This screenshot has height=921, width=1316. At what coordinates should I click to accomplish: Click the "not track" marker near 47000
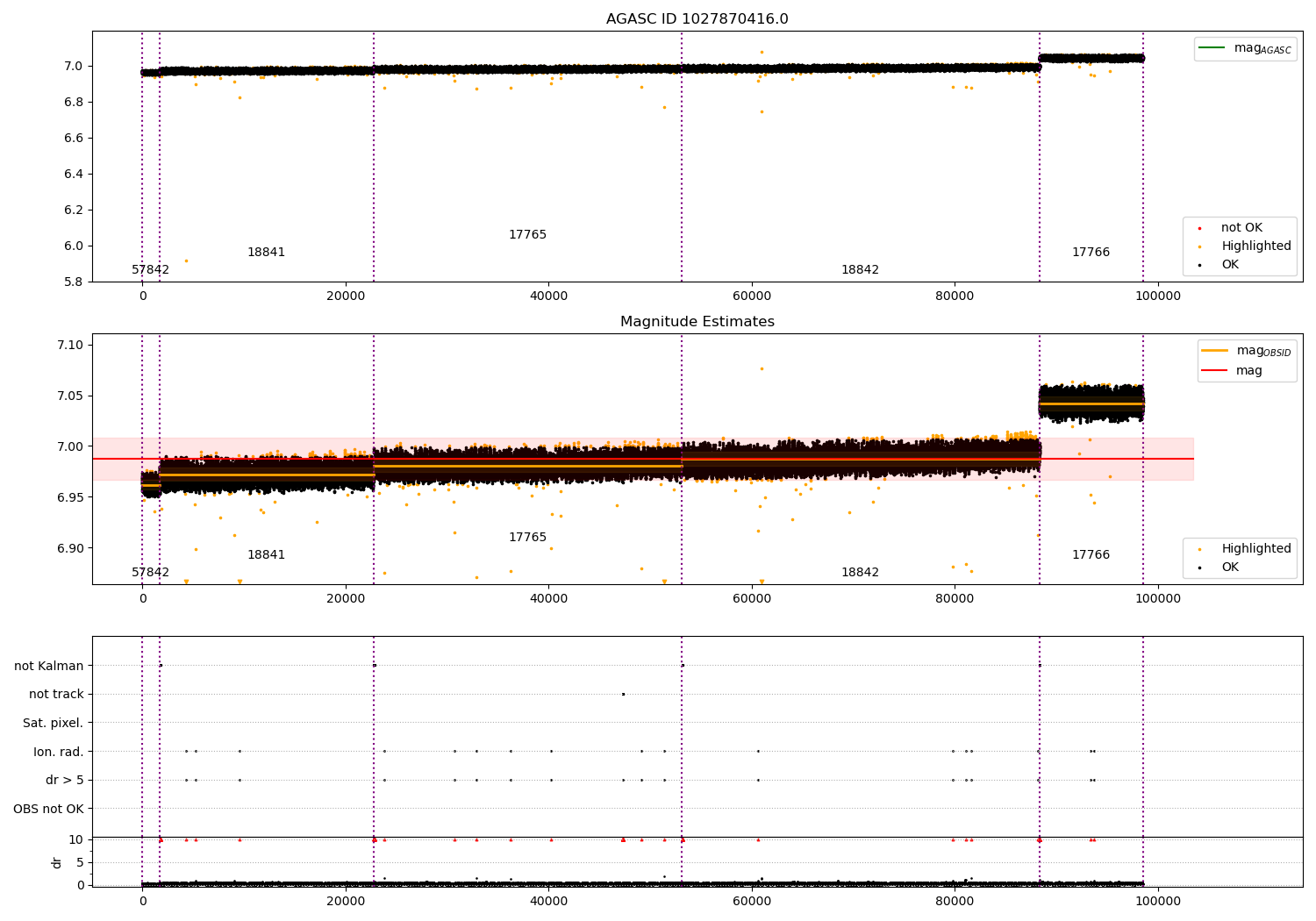(623, 694)
